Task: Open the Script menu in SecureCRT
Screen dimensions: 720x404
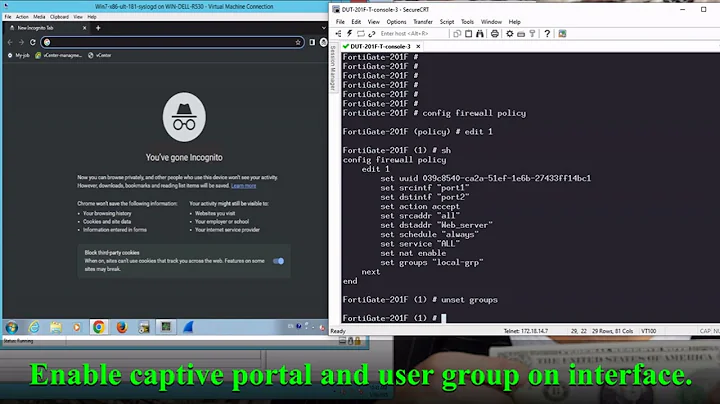Action: click(x=447, y=22)
